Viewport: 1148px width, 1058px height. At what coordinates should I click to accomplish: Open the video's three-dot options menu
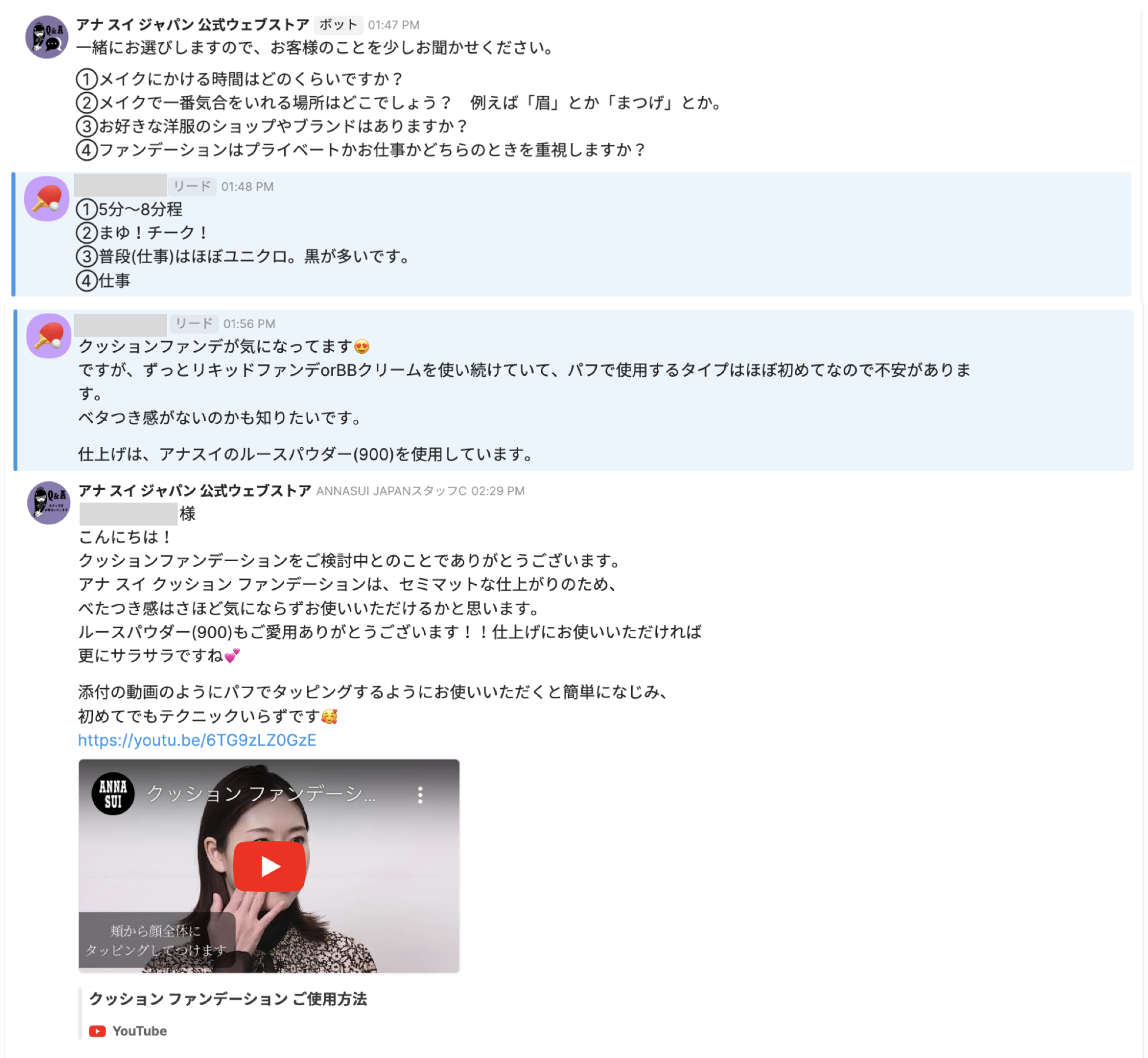[x=420, y=795]
